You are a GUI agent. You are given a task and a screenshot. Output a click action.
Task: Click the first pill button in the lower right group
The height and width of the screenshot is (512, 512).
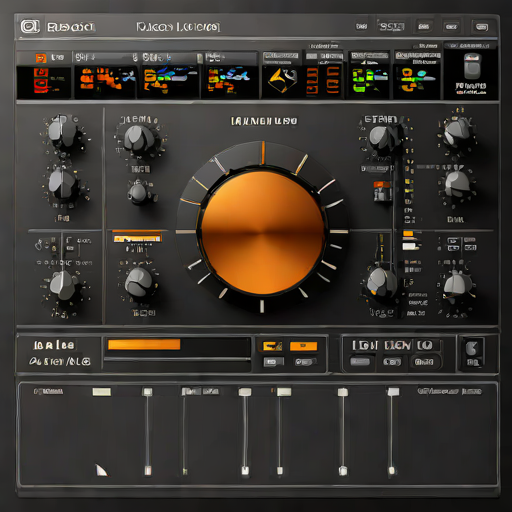click(360, 361)
